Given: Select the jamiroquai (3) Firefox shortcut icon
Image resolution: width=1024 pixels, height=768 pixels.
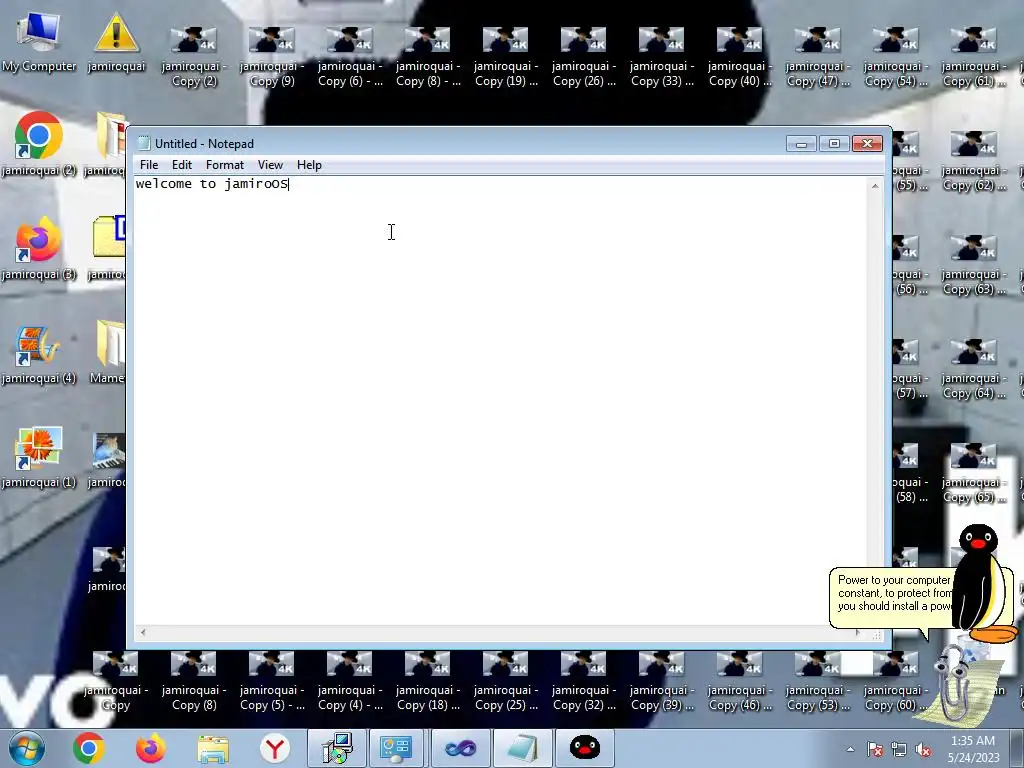Looking at the screenshot, I should [39, 248].
